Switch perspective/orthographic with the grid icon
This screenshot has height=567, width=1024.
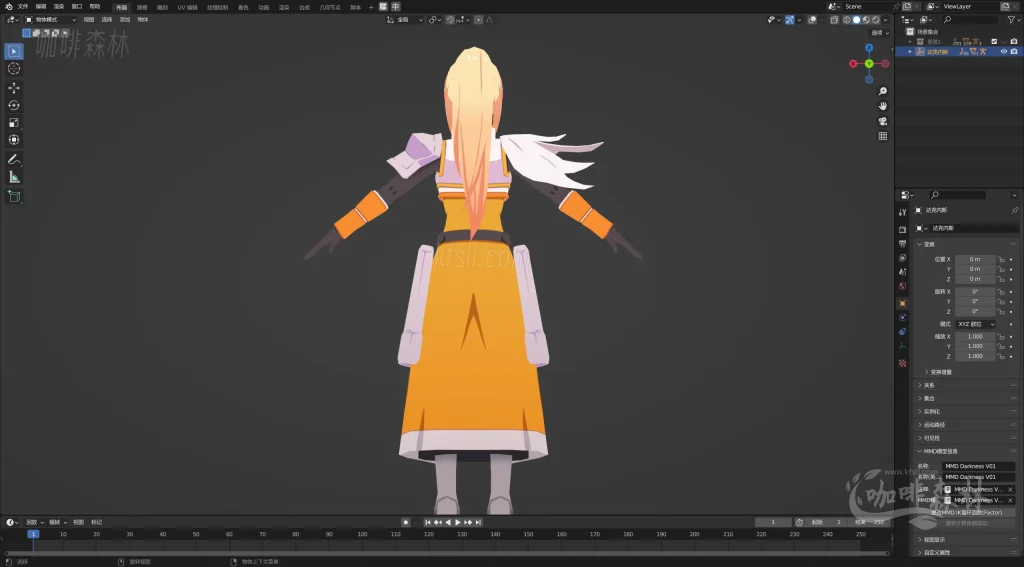click(x=882, y=136)
